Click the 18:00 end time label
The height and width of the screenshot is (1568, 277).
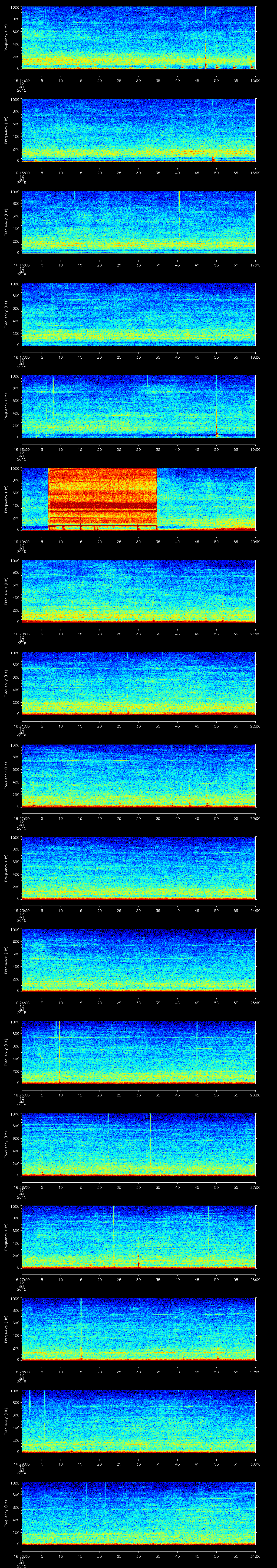pos(255,357)
